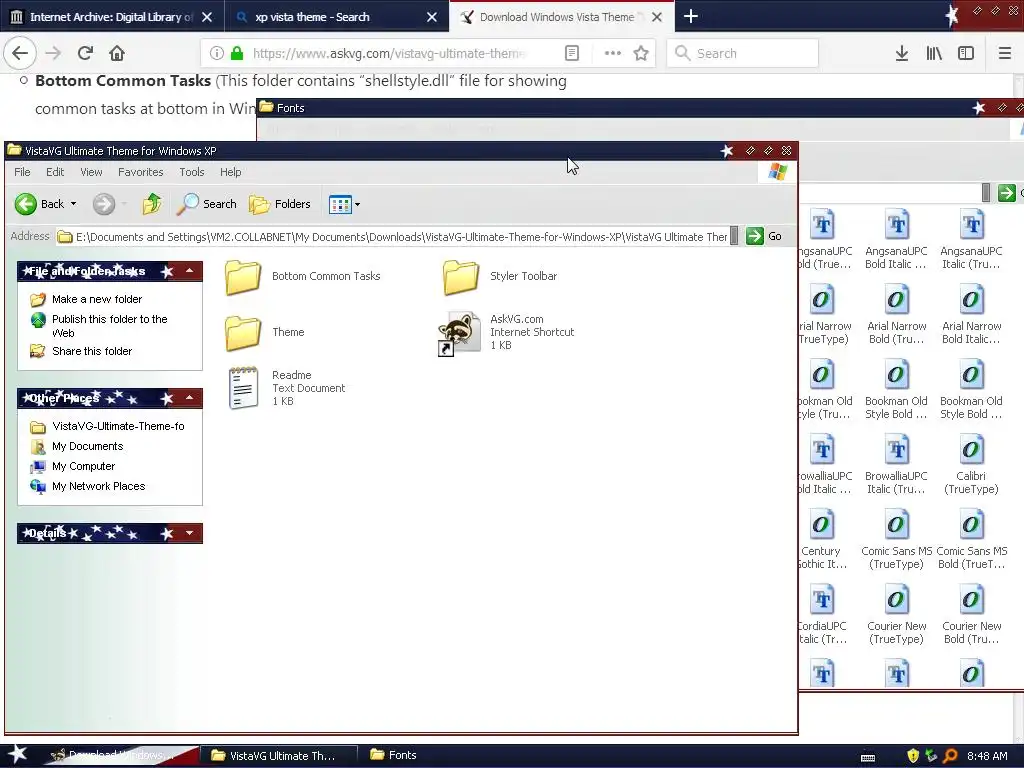Reload the page in Firefox
Screen dimensions: 1024x768
click(x=85, y=54)
